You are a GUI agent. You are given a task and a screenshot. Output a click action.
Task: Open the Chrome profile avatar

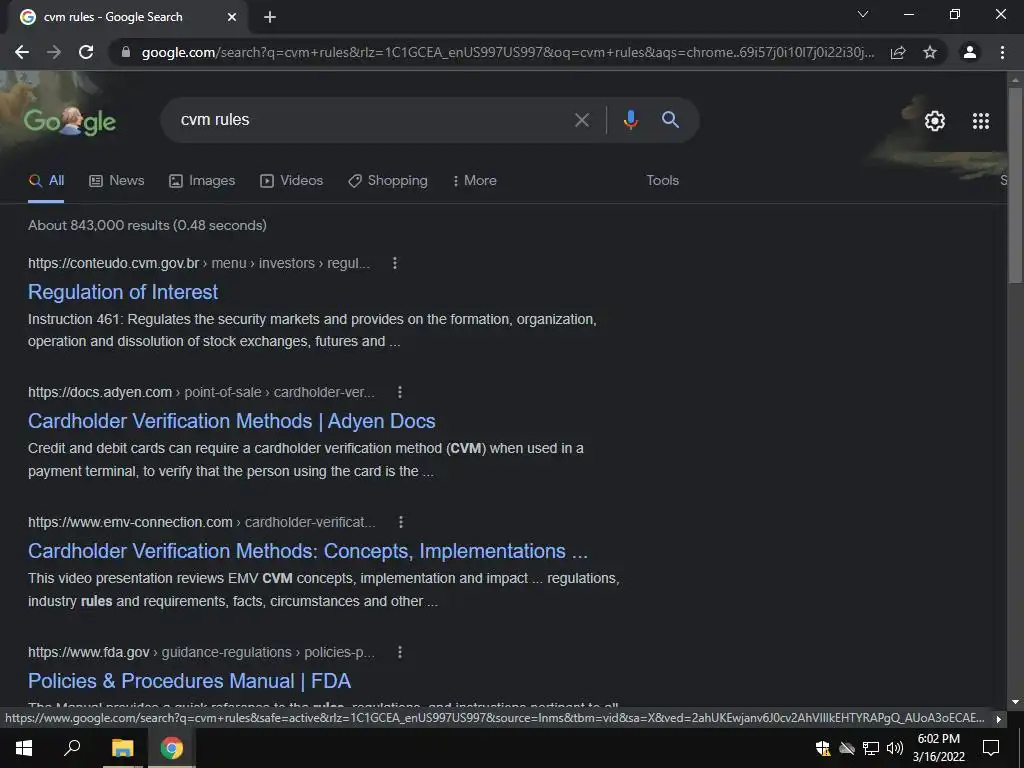(970, 52)
